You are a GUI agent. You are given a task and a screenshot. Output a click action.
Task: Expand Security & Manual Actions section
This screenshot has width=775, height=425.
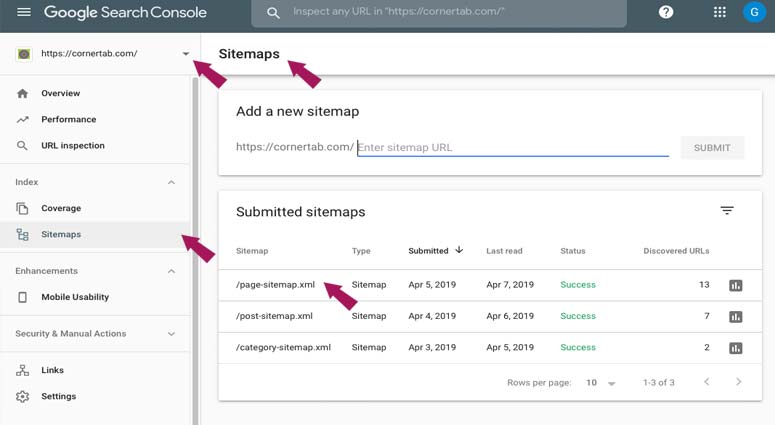click(x=171, y=334)
